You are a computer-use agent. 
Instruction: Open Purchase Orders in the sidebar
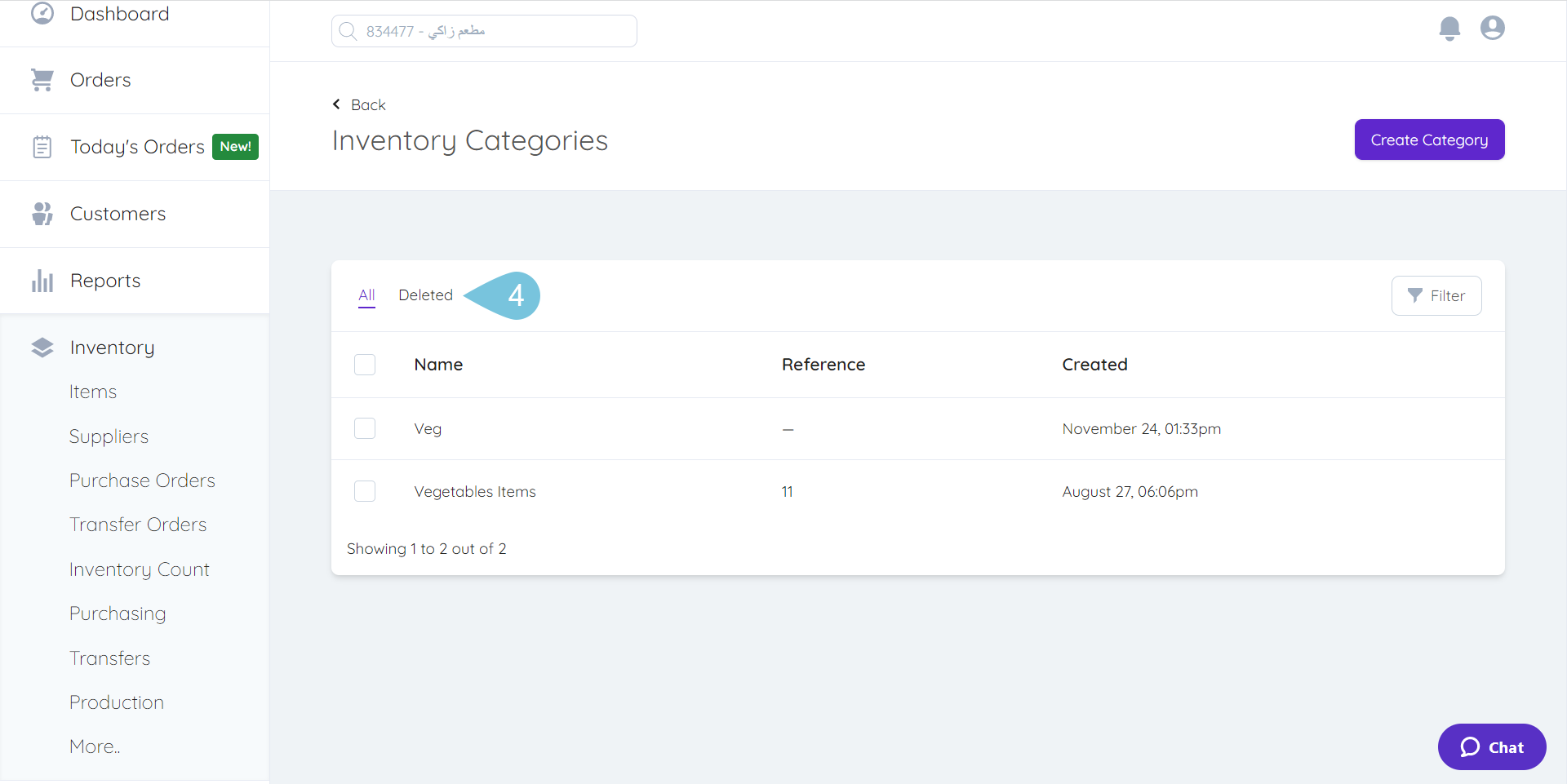point(142,481)
